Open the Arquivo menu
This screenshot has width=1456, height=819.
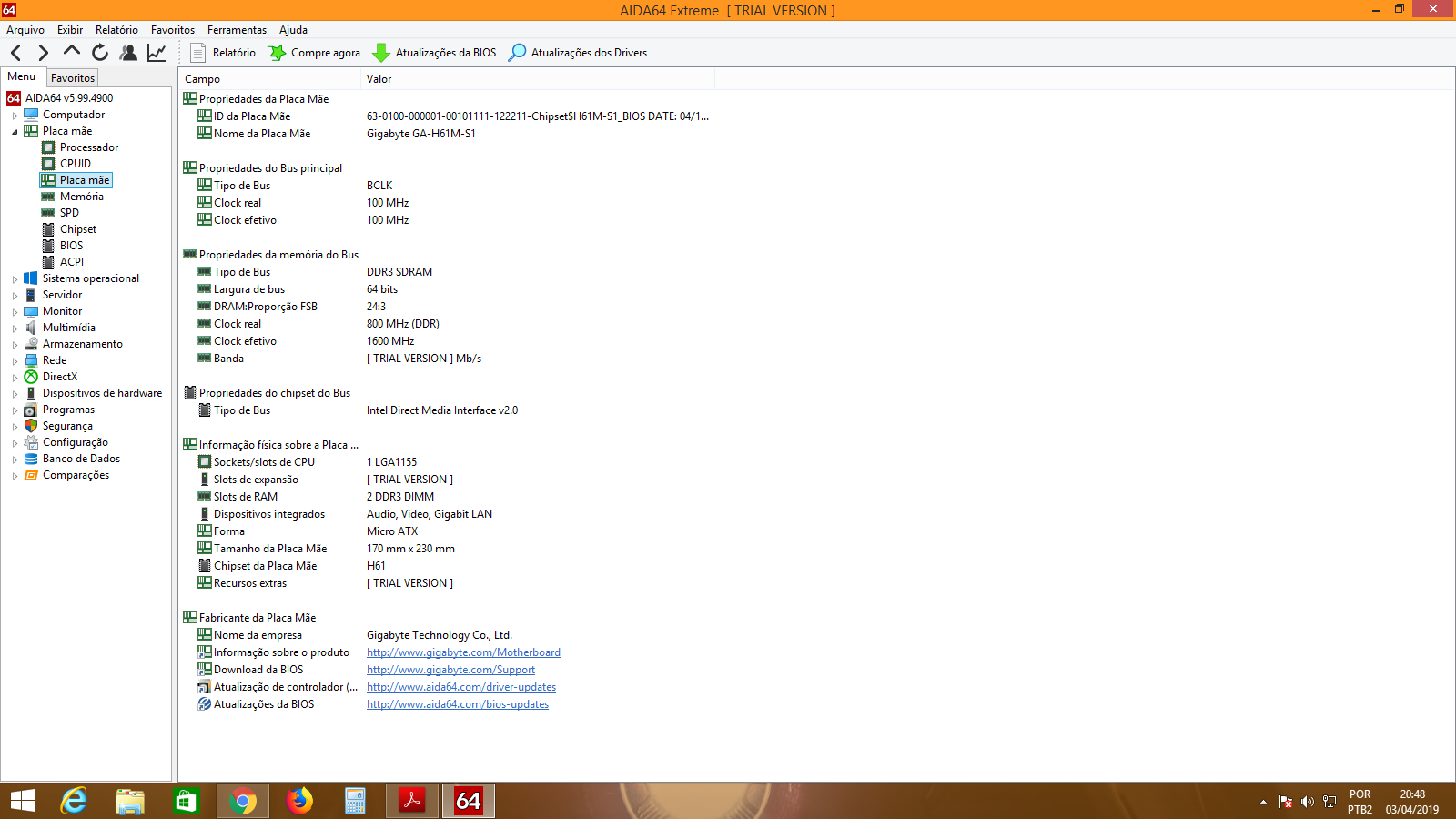point(25,30)
